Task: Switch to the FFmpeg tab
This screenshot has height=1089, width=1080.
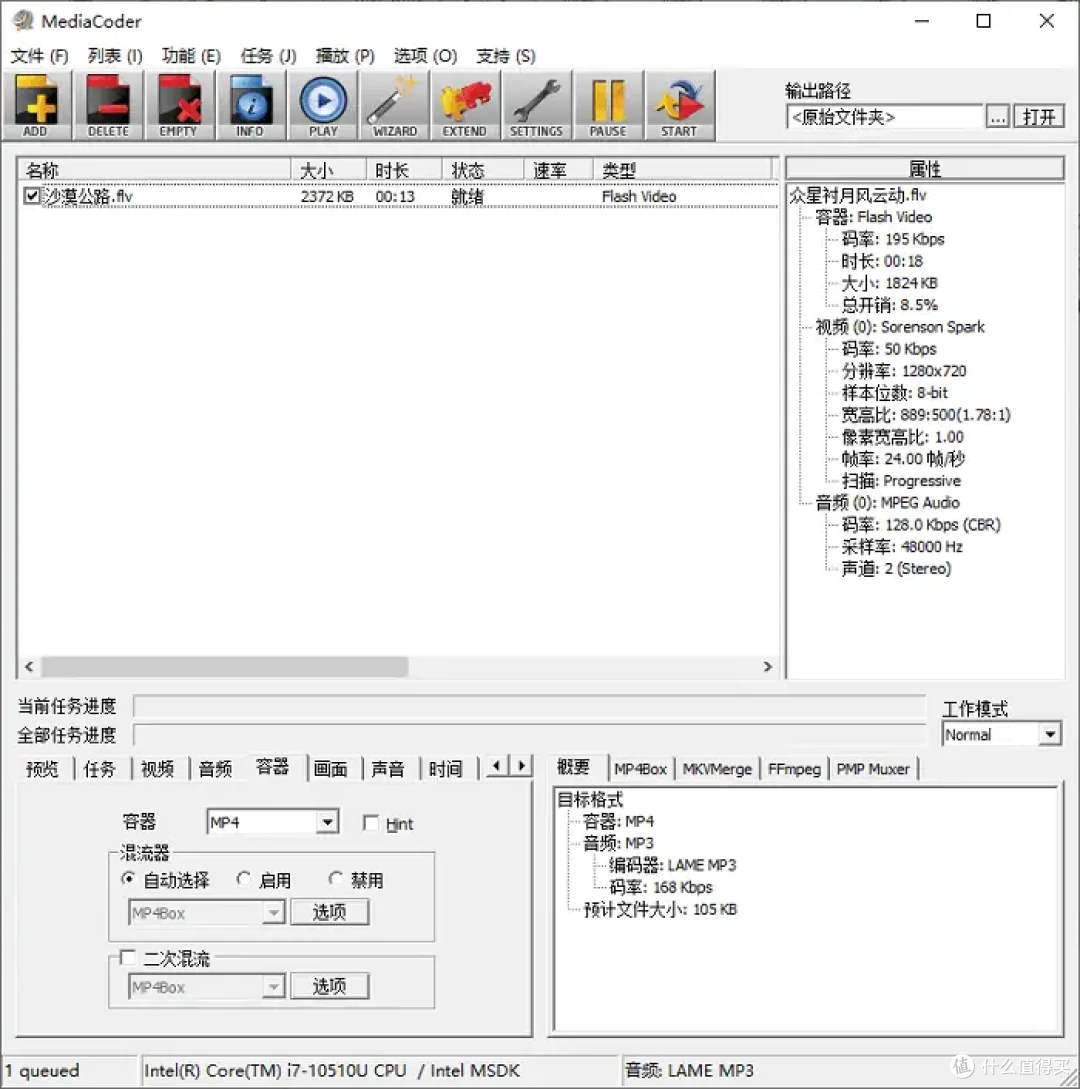Action: pos(794,769)
